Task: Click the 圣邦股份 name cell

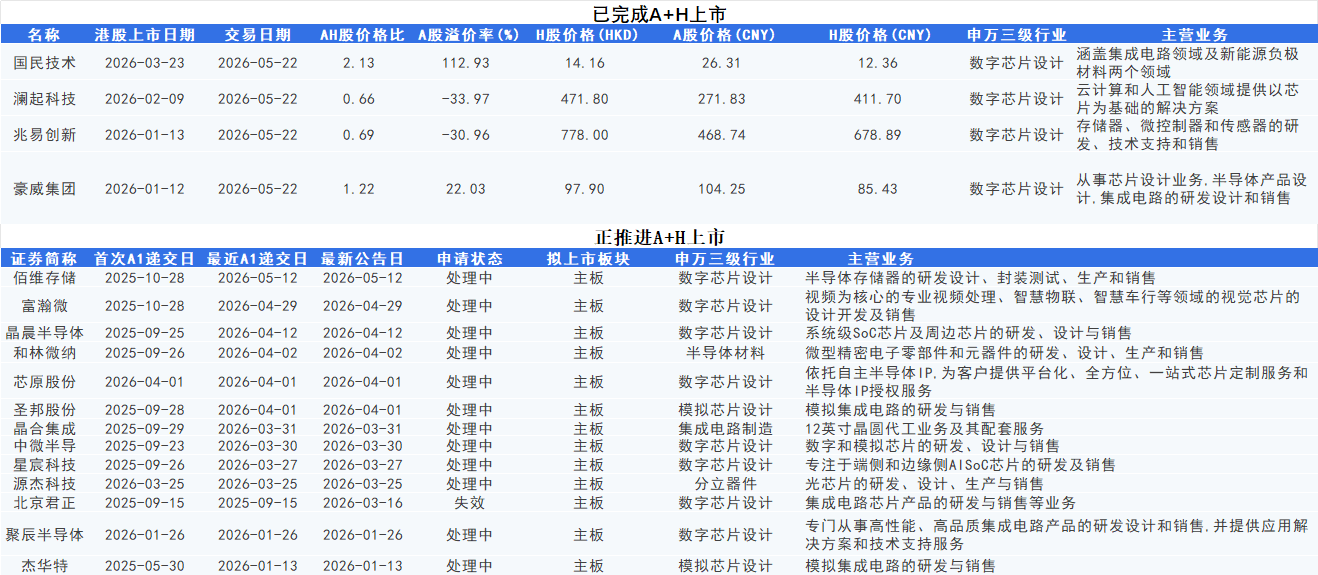Action: (x=44, y=410)
